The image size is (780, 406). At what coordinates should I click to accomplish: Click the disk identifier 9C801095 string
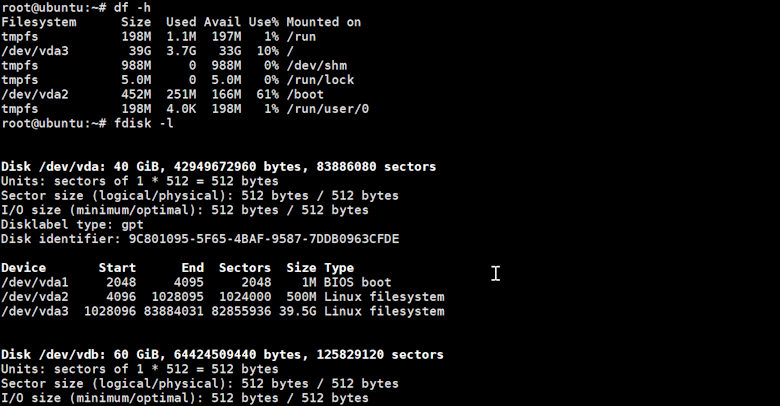pyautogui.click(x=264, y=239)
